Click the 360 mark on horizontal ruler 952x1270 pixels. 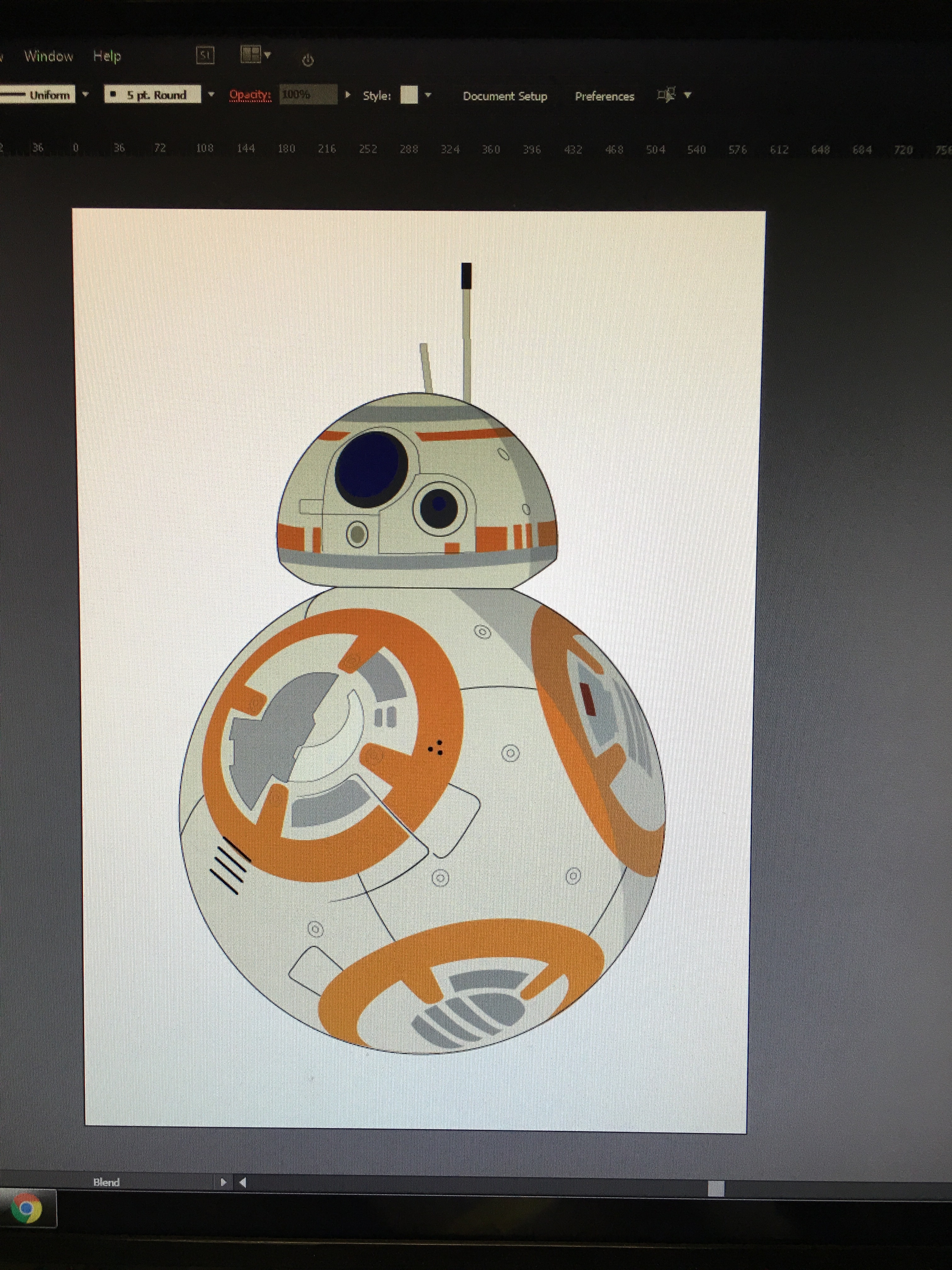coord(490,149)
